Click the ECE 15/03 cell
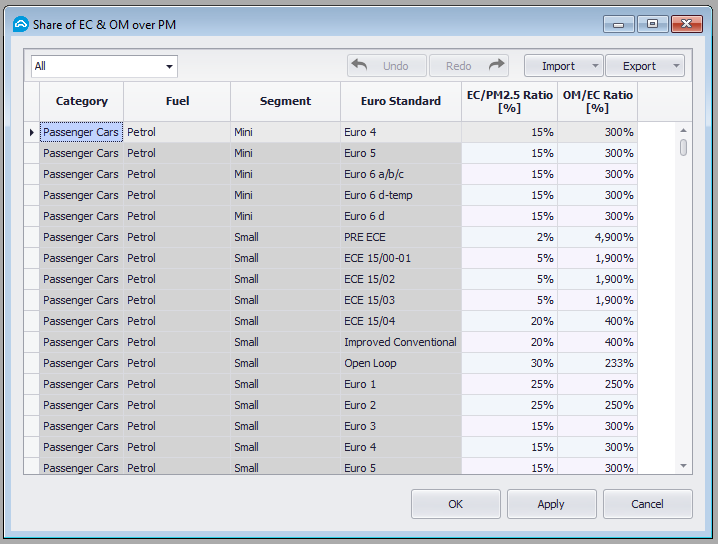This screenshot has height=544, width=718. (x=401, y=300)
